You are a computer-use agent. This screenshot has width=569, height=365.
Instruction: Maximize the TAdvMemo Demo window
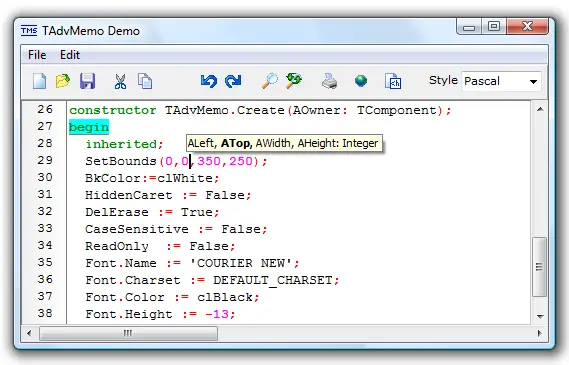click(494, 26)
